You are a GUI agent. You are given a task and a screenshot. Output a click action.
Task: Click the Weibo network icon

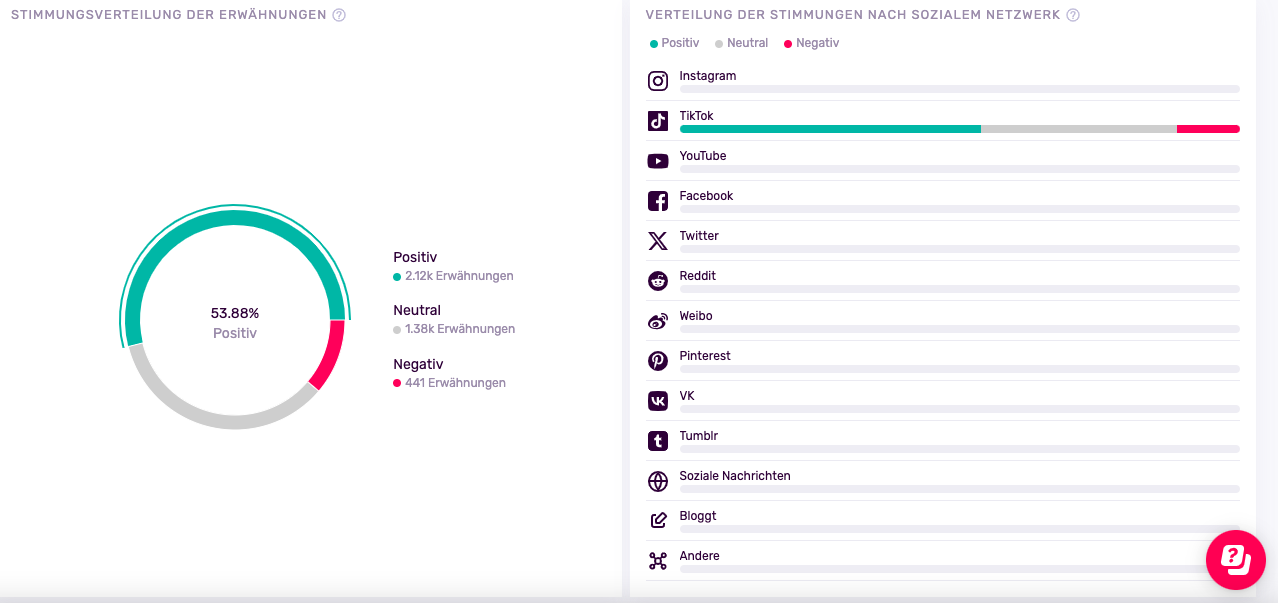tap(658, 321)
